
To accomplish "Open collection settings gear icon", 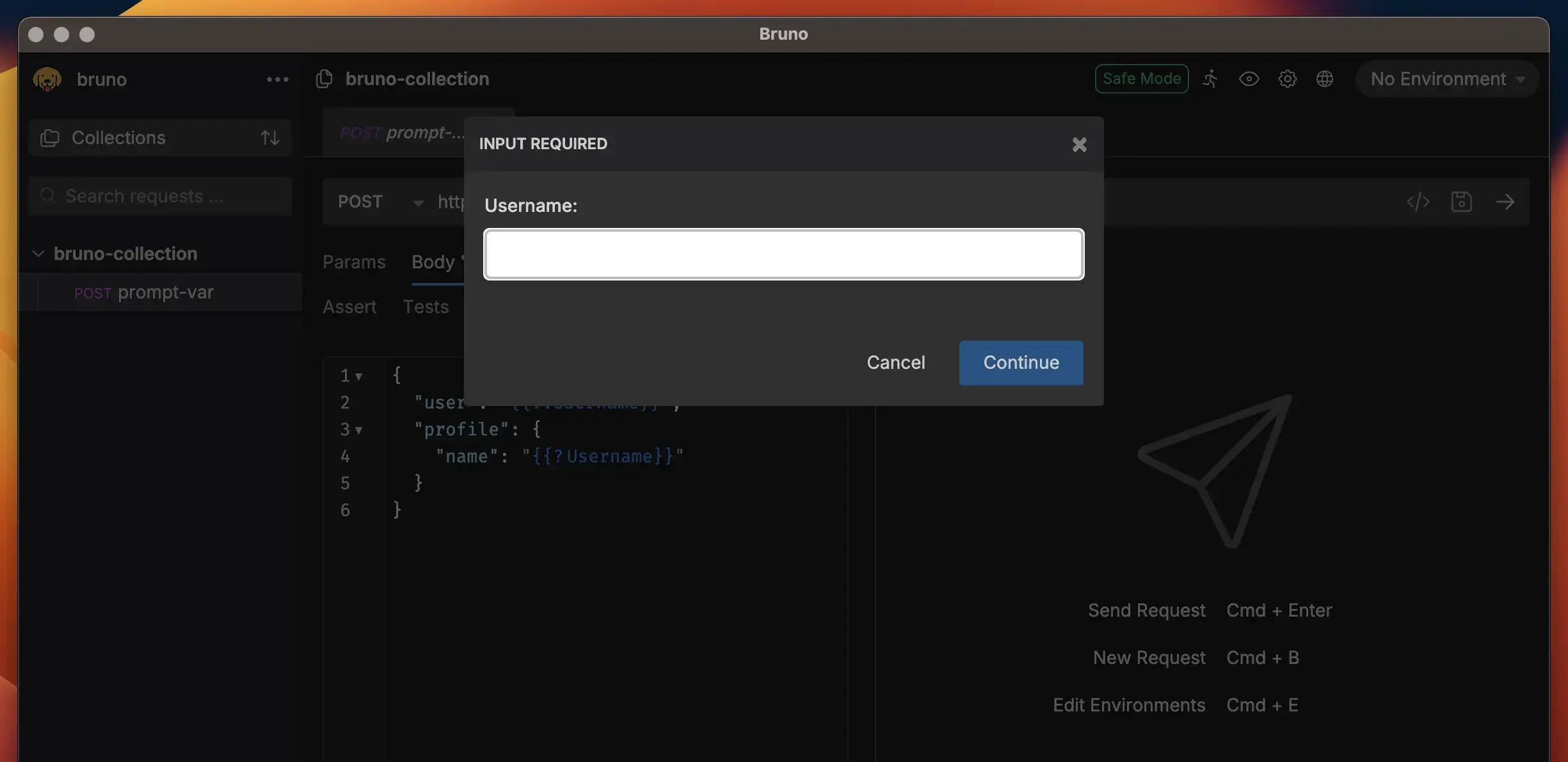I will coord(1287,79).
